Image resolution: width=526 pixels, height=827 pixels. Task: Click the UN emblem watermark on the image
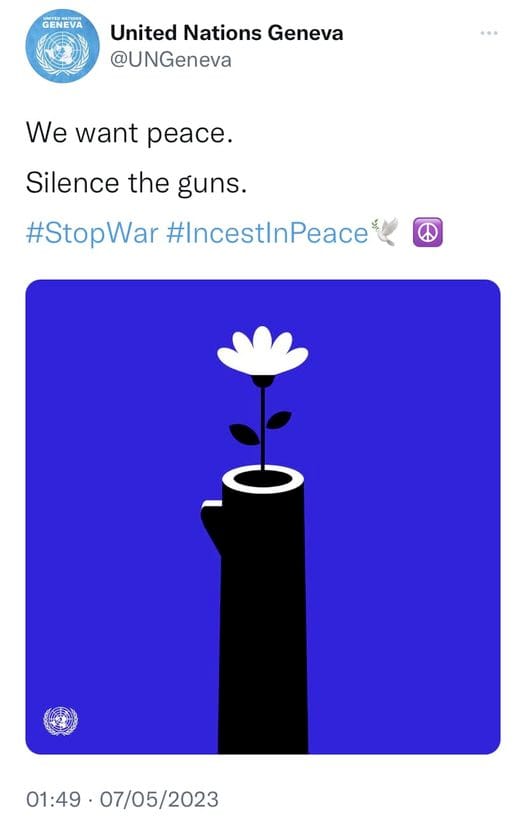click(61, 721)
